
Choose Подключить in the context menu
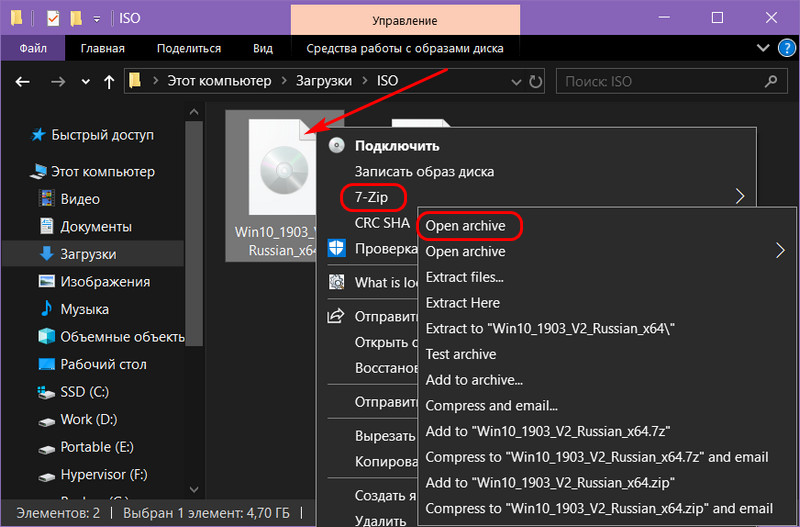coord(397,146)
